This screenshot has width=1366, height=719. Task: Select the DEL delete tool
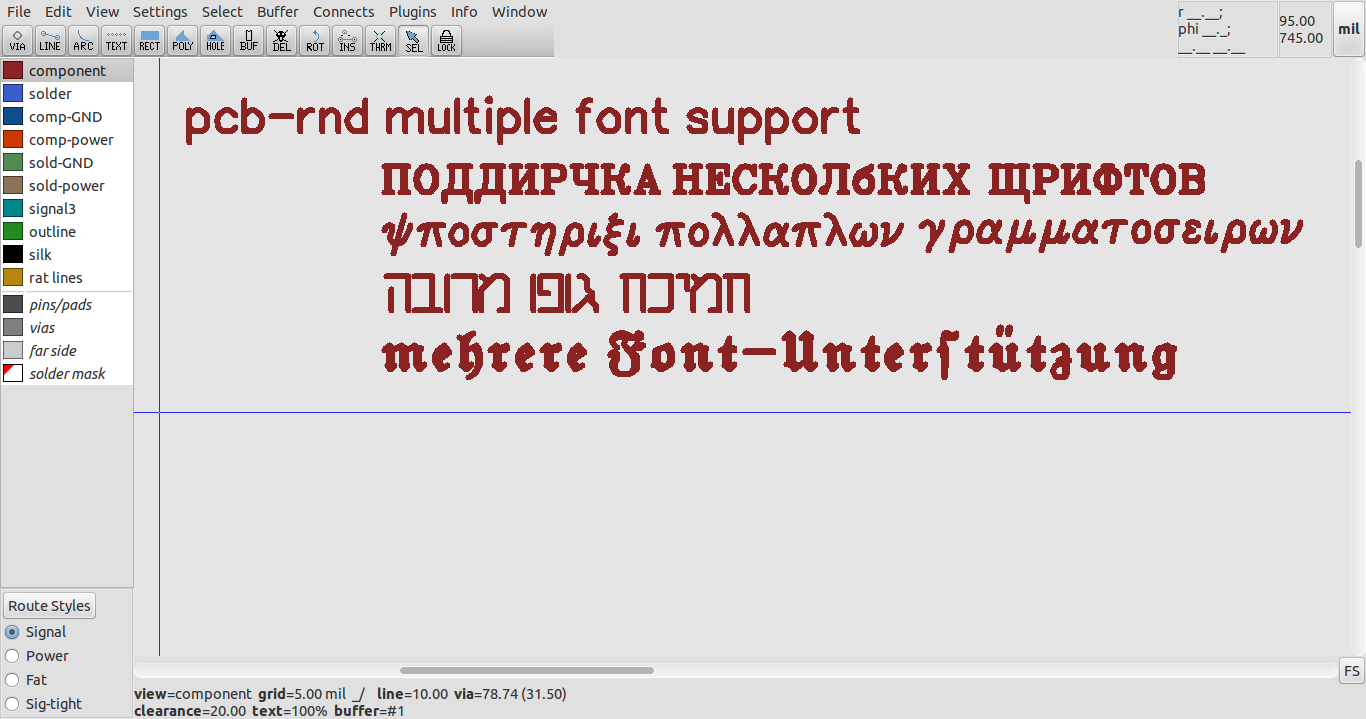[281, 40]
